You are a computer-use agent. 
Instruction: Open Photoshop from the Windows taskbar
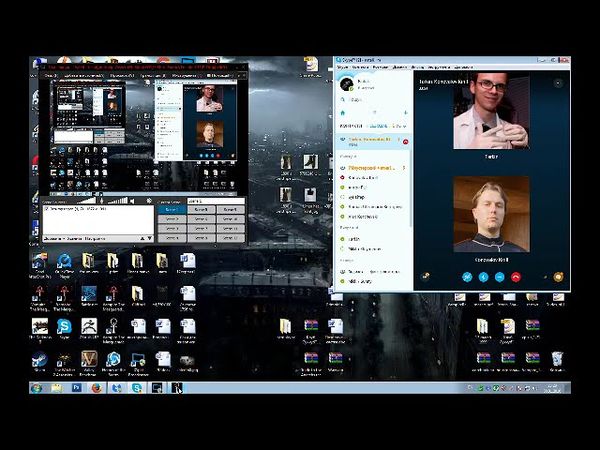[76, 388]
